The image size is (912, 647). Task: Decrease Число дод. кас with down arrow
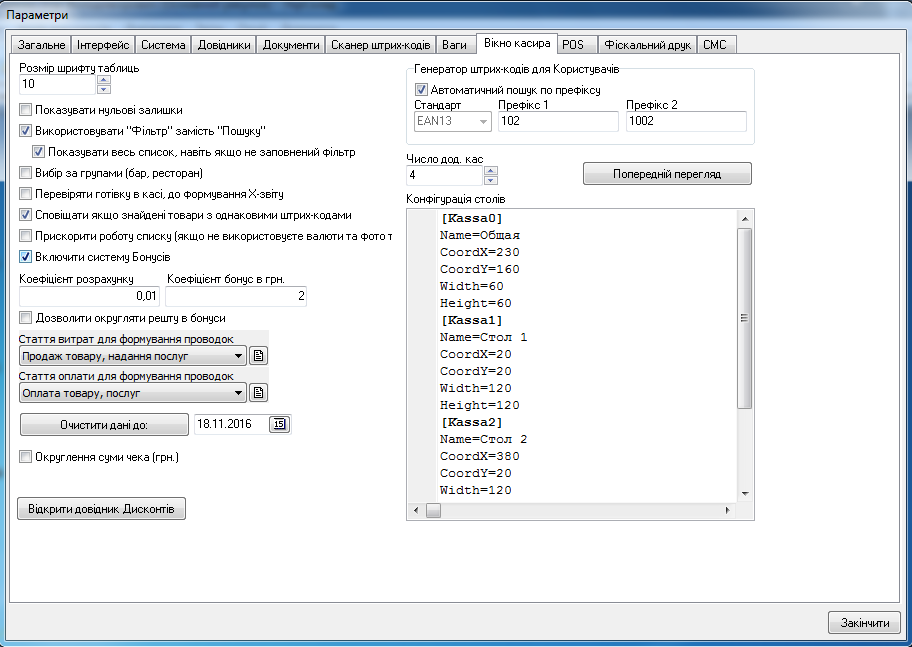point(490,180)
